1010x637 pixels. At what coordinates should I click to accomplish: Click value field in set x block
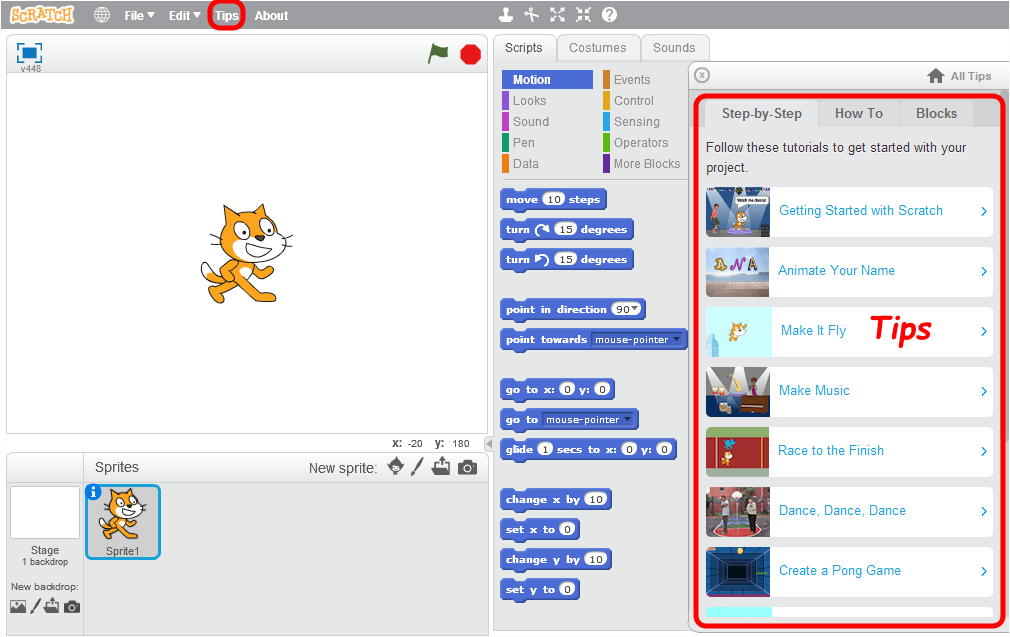pyautogui.click(x=567, y=529)
